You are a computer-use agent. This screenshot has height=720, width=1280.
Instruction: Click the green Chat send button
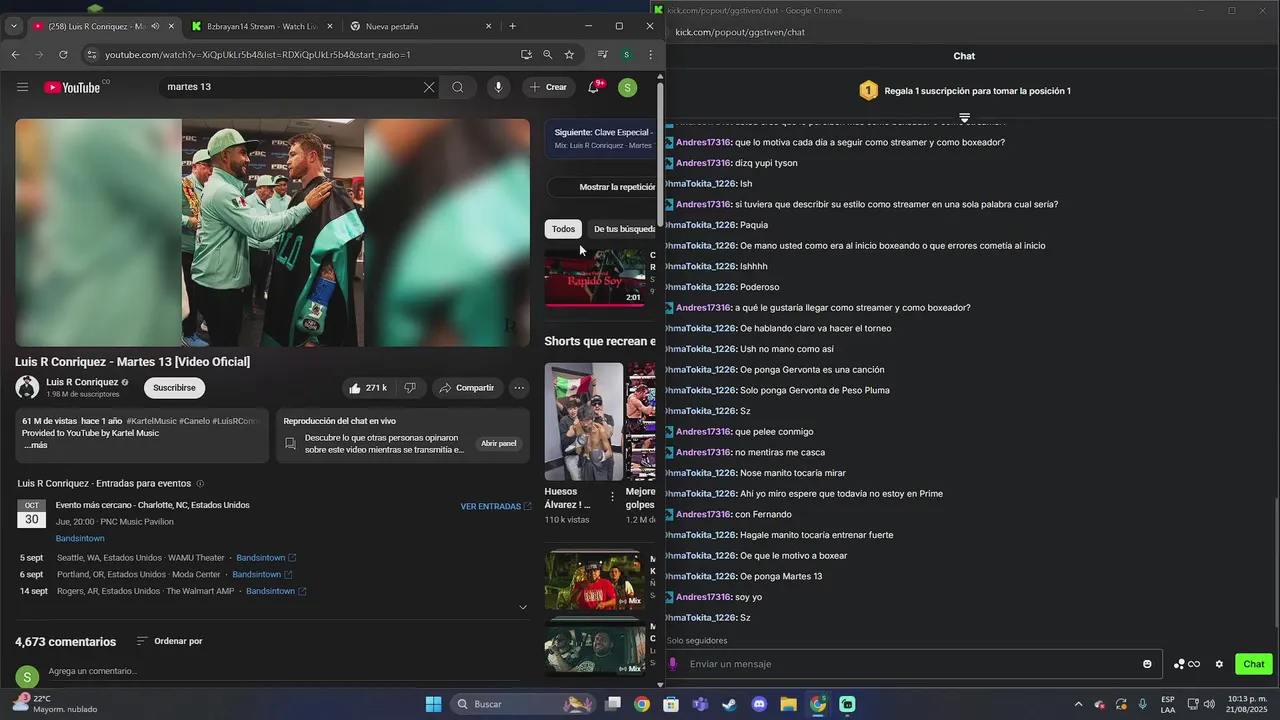point(1253,664)
